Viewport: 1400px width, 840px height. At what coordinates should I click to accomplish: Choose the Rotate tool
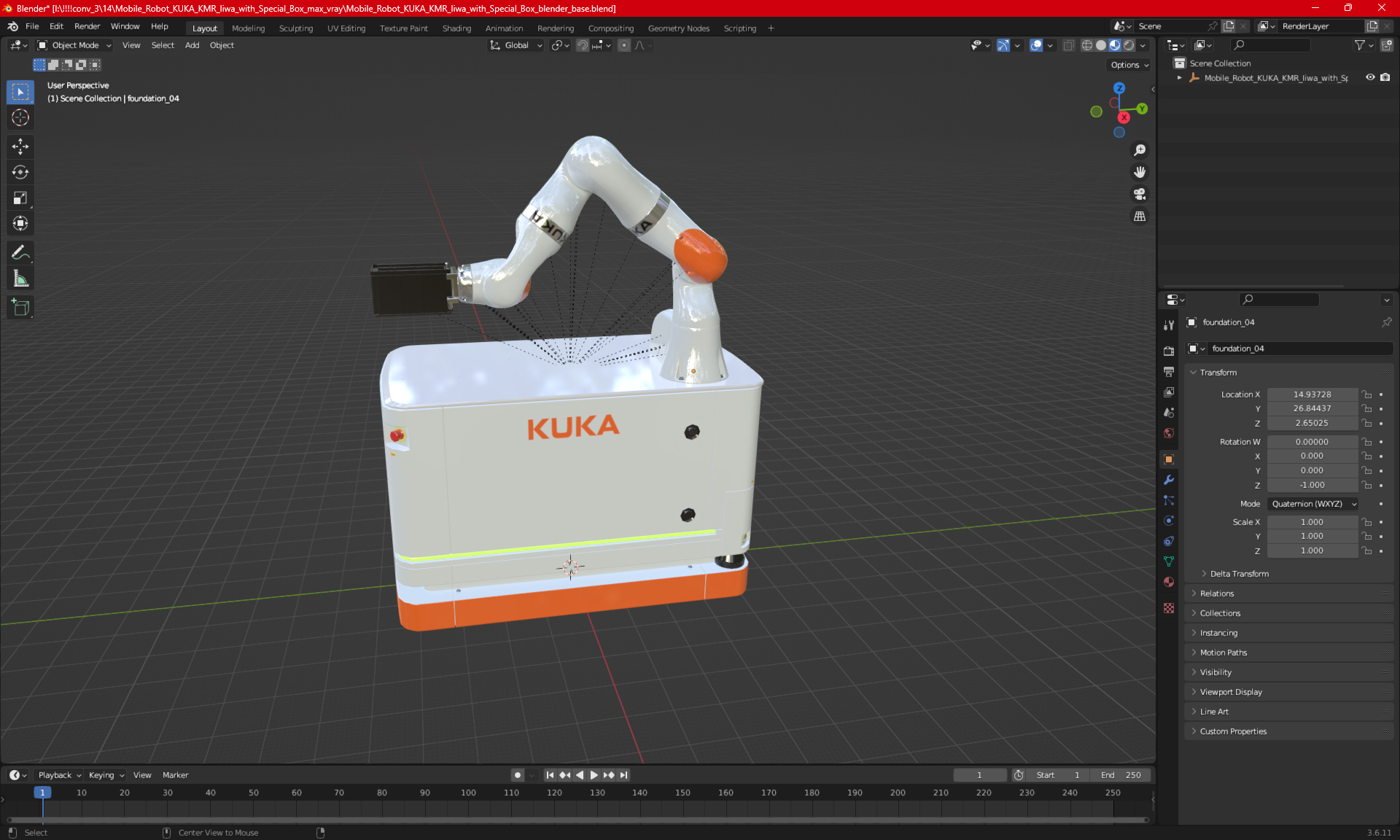(20, 172)
